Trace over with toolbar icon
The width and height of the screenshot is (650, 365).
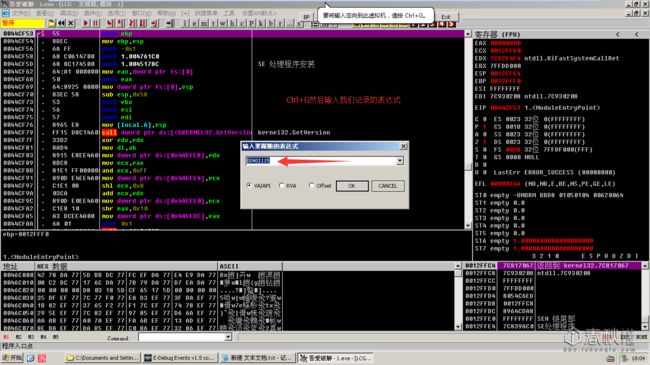(142, 23)
